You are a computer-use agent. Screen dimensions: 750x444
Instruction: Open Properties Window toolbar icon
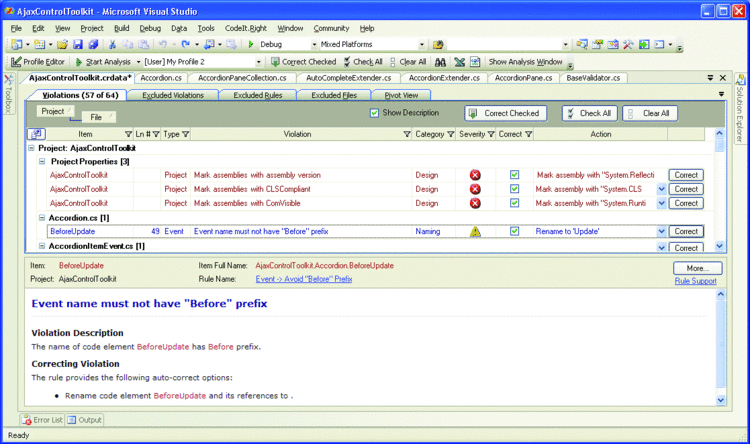coord(597,44)
